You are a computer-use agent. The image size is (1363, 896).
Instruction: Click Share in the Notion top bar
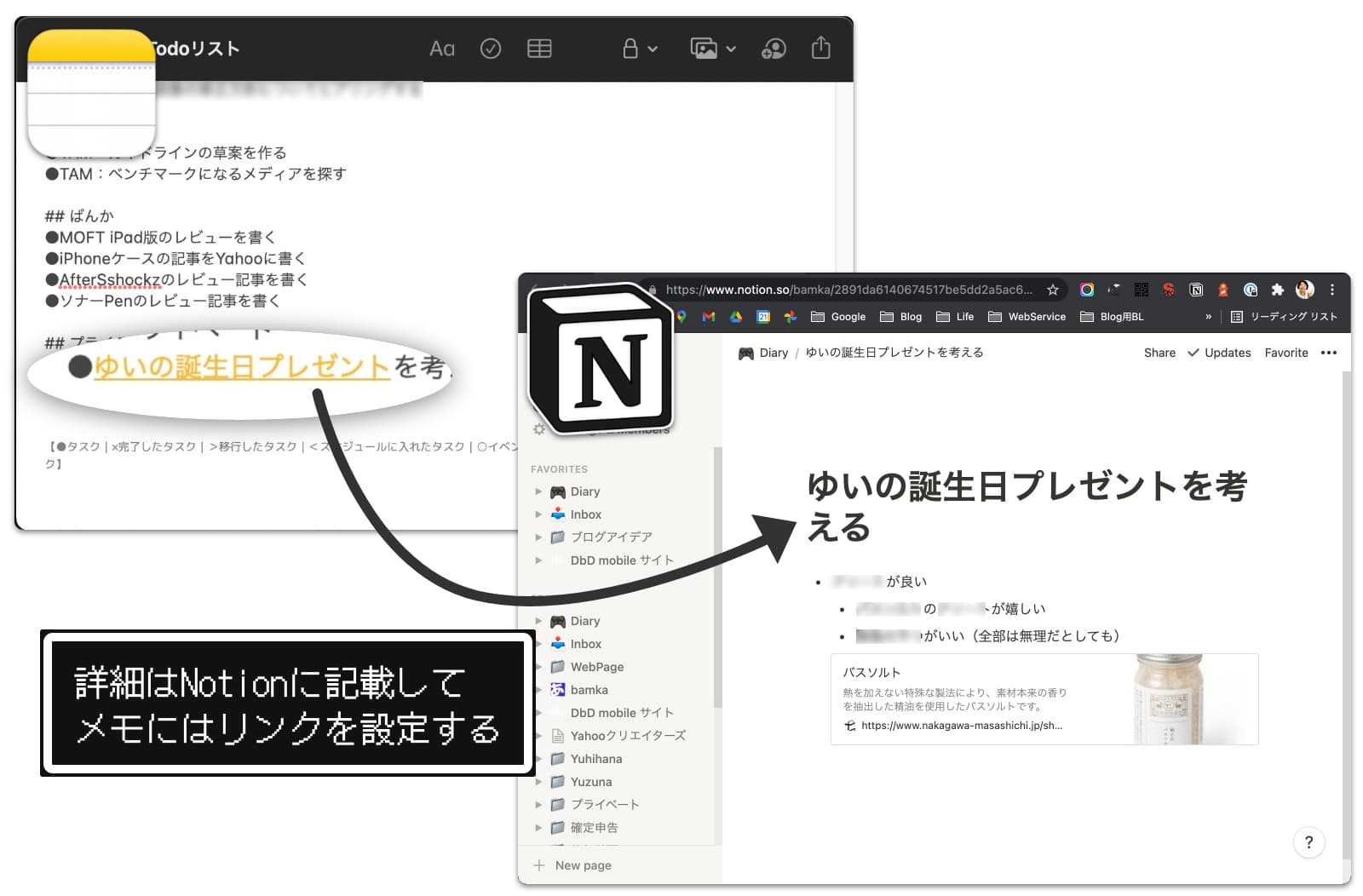click(1159, 353)
